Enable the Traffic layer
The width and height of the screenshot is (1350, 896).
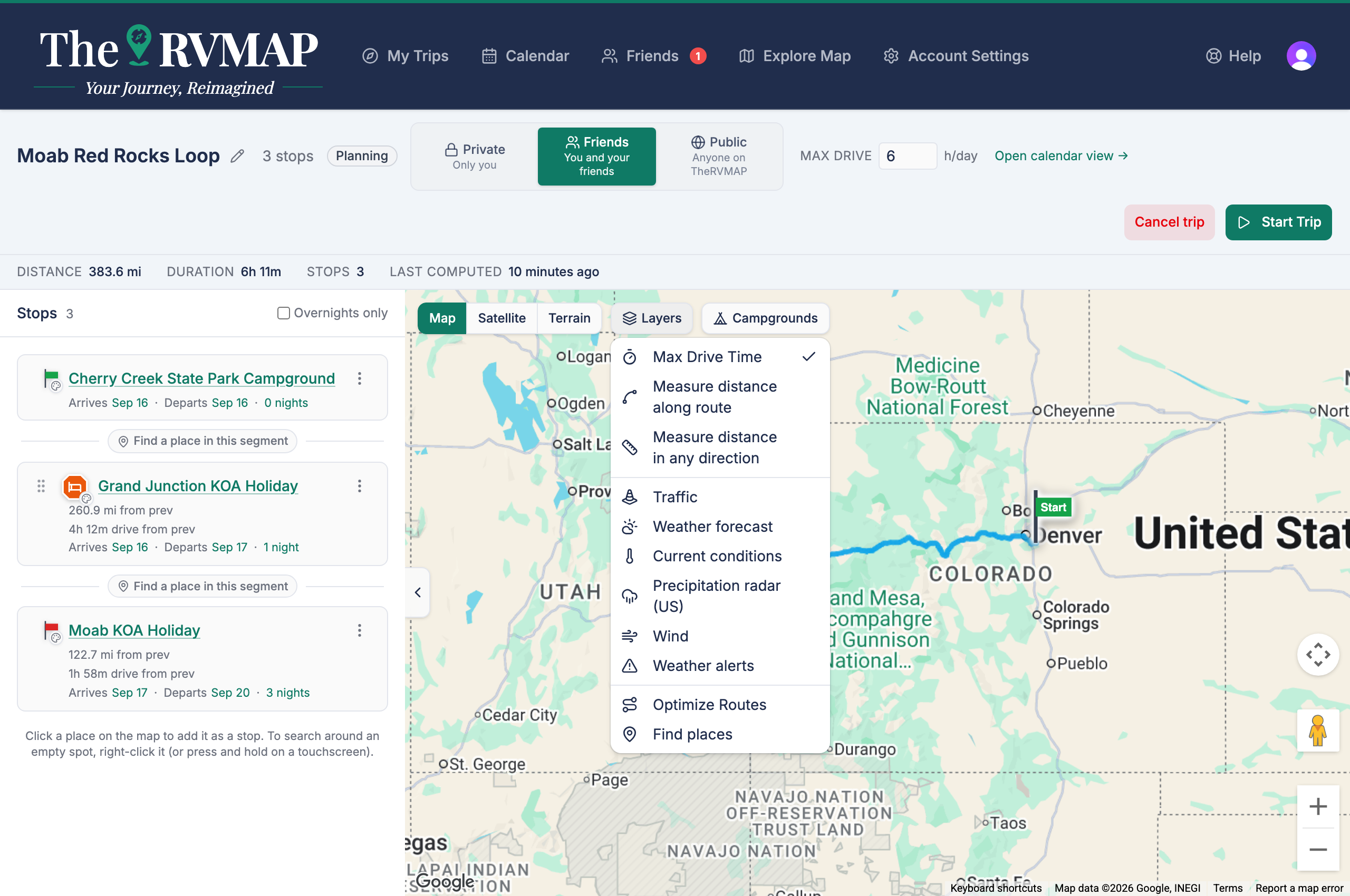pos(720,497)
